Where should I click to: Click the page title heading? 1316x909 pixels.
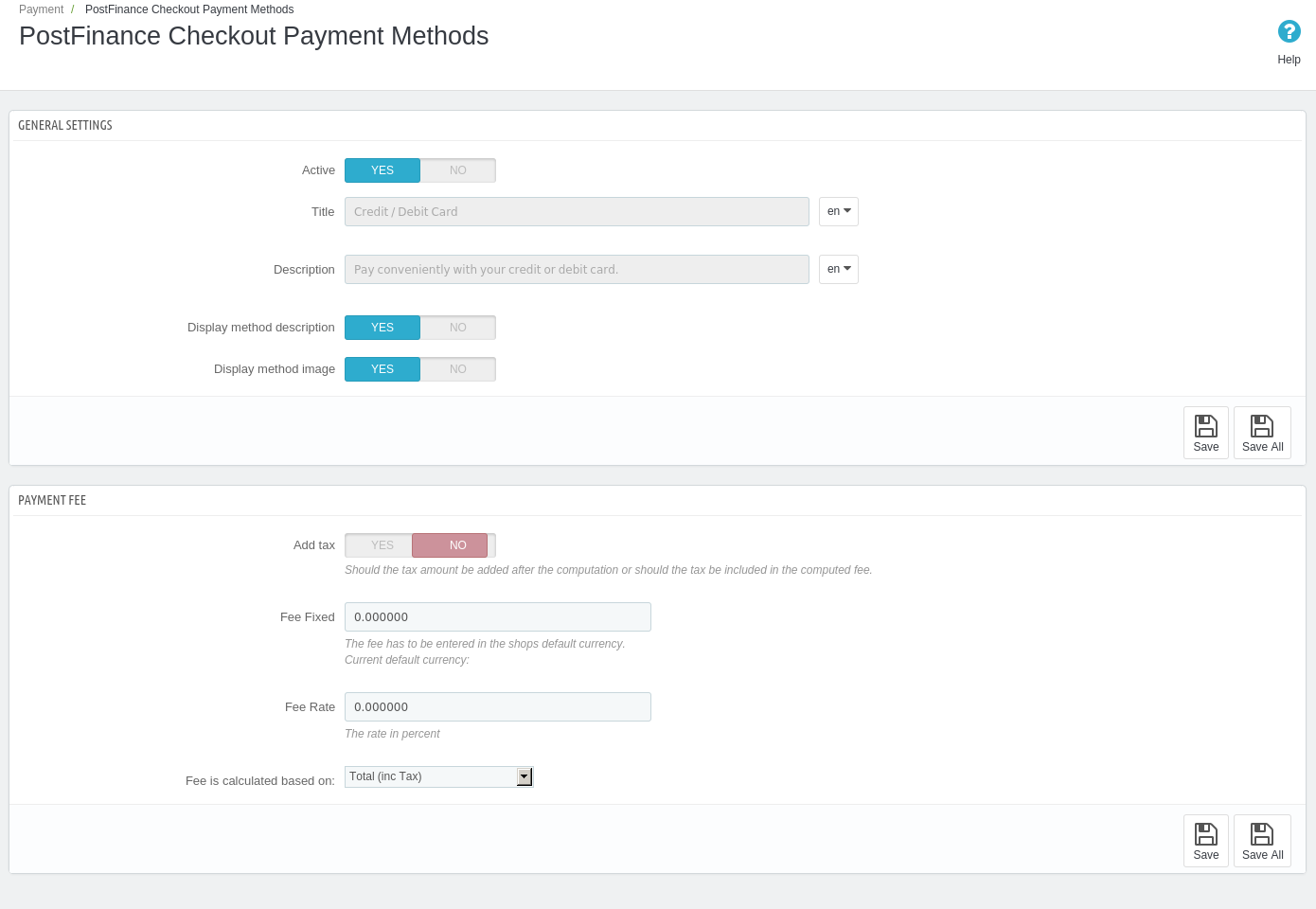254,36
